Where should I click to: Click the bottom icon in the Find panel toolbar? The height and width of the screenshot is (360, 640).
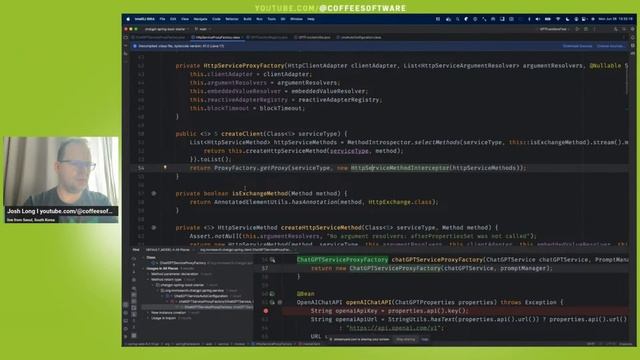click(134, 336)
